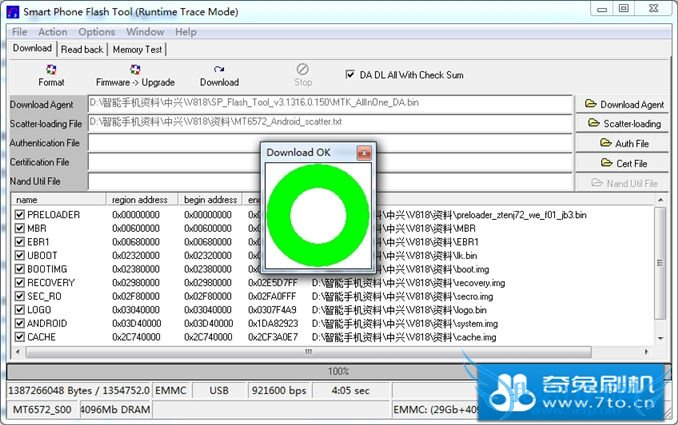
Task: Open the File menu
Action: 19,32
